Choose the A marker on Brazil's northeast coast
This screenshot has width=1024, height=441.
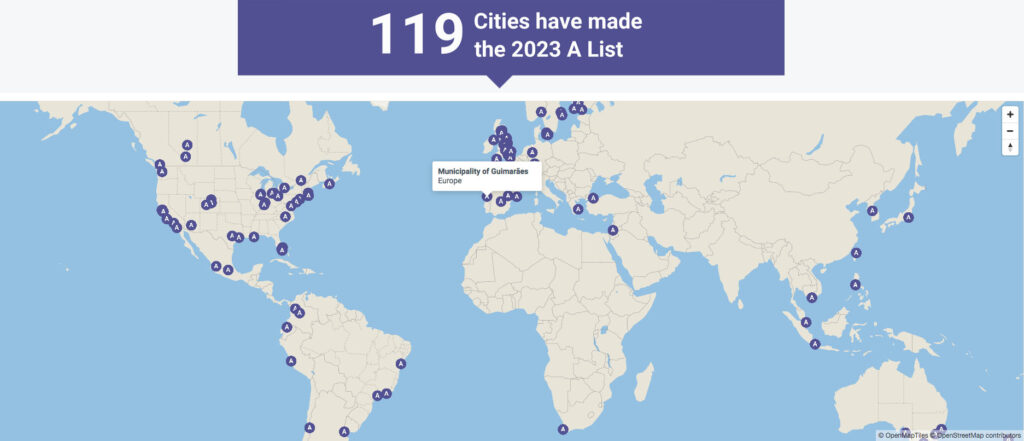click(x=401, y=363)
